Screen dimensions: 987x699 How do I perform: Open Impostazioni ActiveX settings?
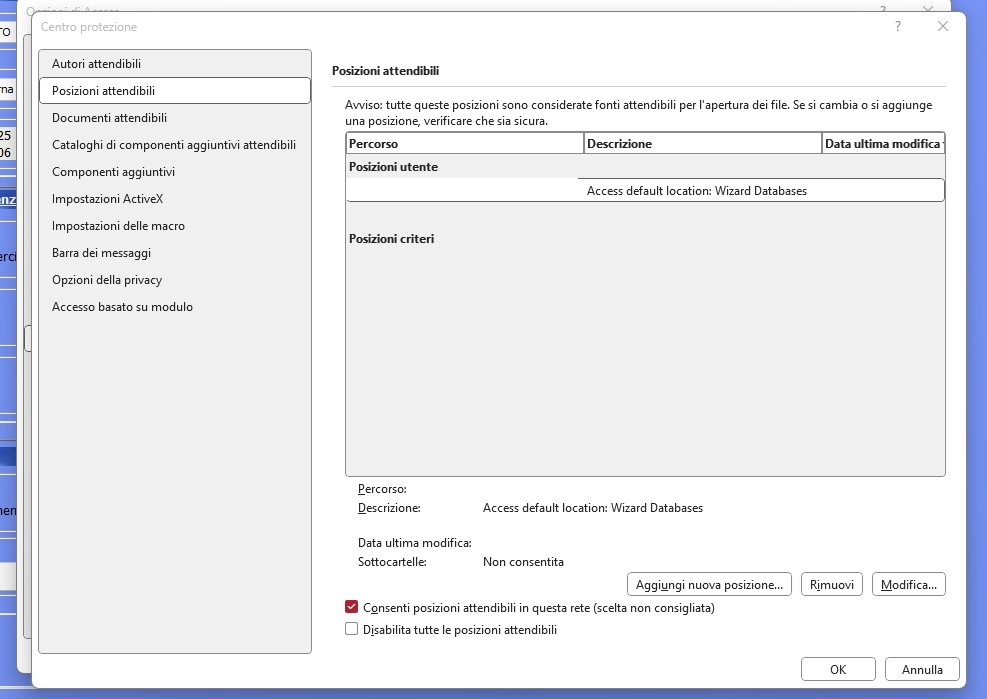[x=174, y=199]
